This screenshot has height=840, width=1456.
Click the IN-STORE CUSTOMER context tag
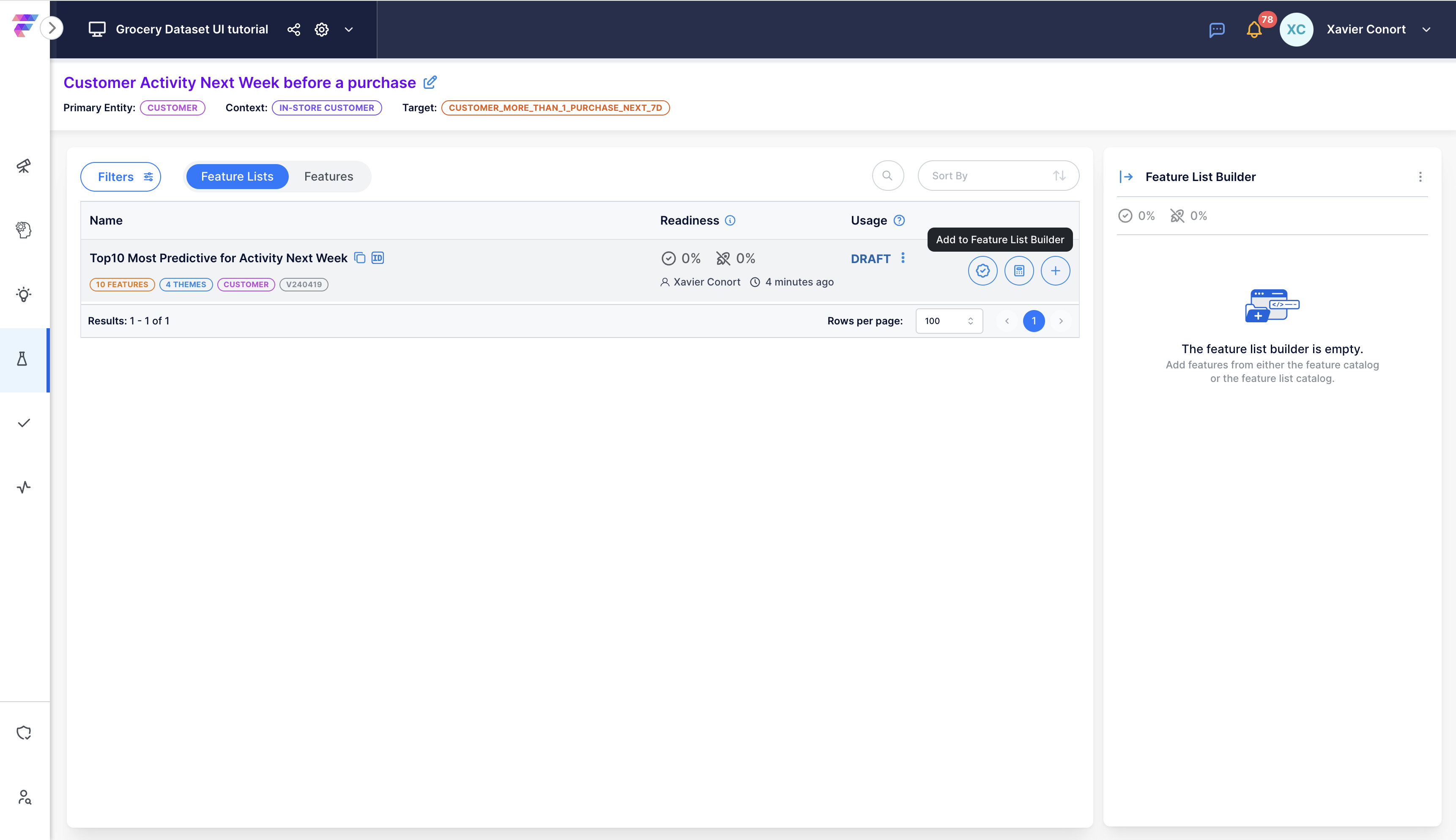tap(327, 108)
